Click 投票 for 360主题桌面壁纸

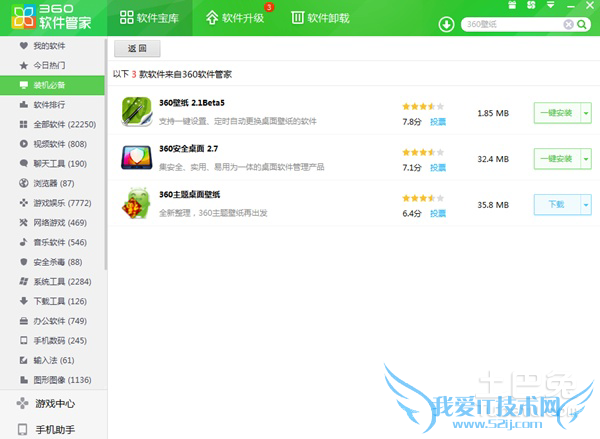click(x=438, y=214)
